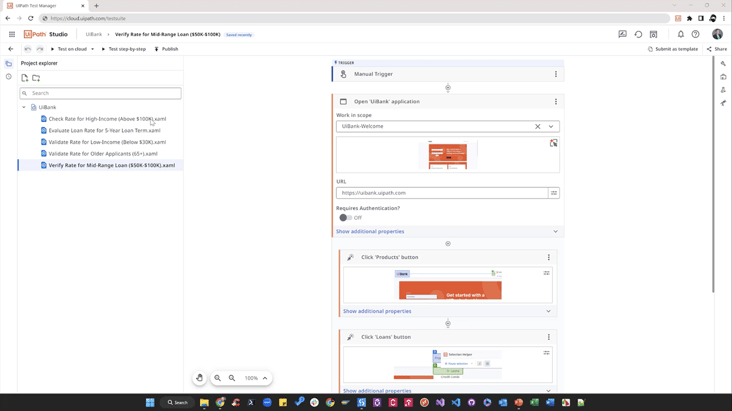This screenshot has height=411, width=732.
Task: Go to UiBank breadcrumb
Action: [x=94, y=35]
